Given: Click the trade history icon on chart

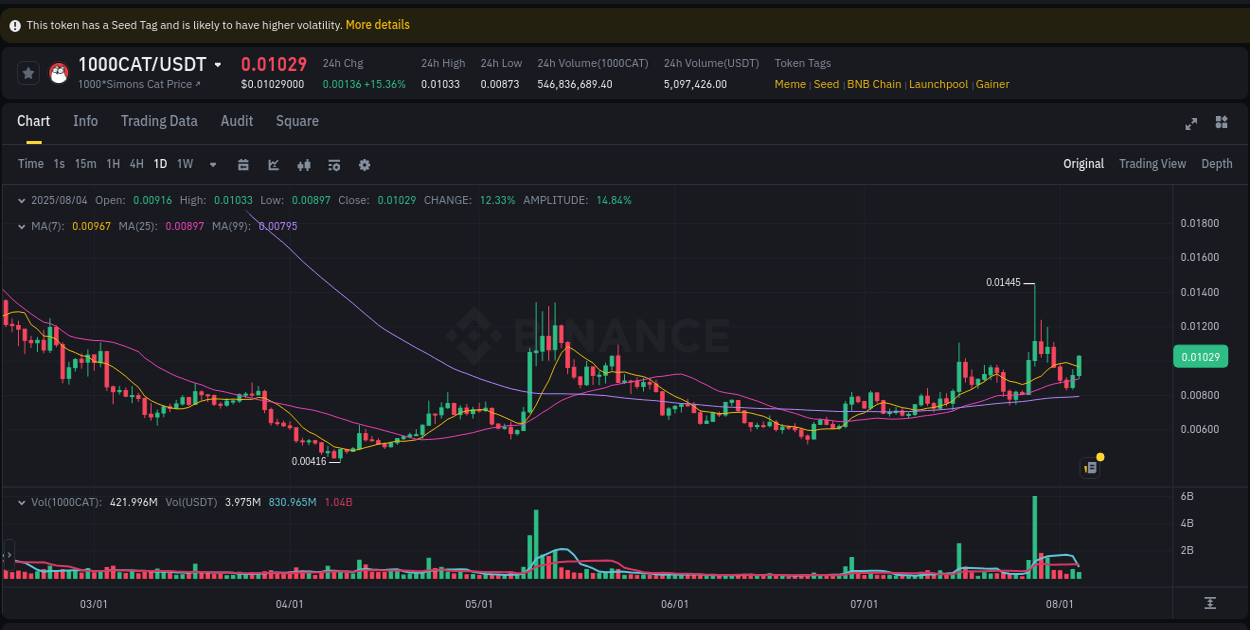Looking at the screenshot, I should tap(1090, 467).
